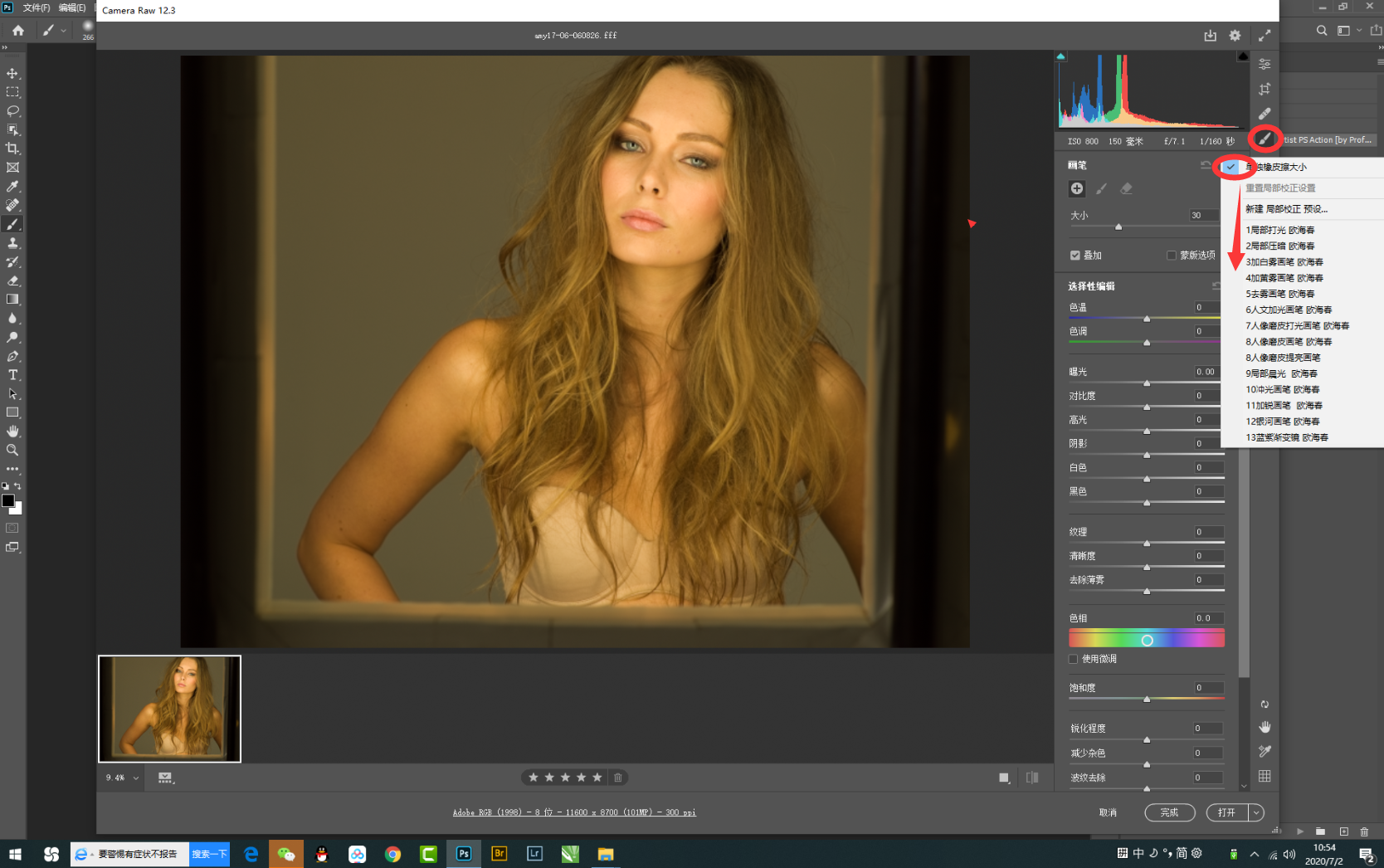Screen dimensions: 1384x868
Task: Click the add new brush adjustment icon
Action: tap(1076, 188)
